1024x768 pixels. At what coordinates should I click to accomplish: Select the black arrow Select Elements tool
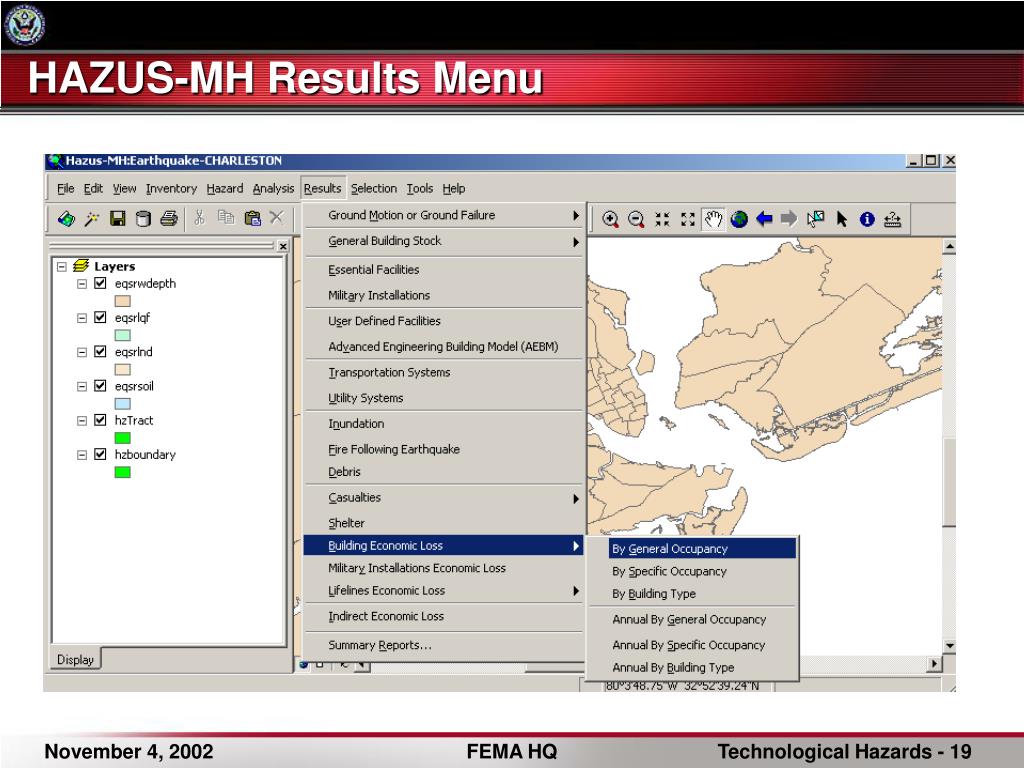coord(842,219)
